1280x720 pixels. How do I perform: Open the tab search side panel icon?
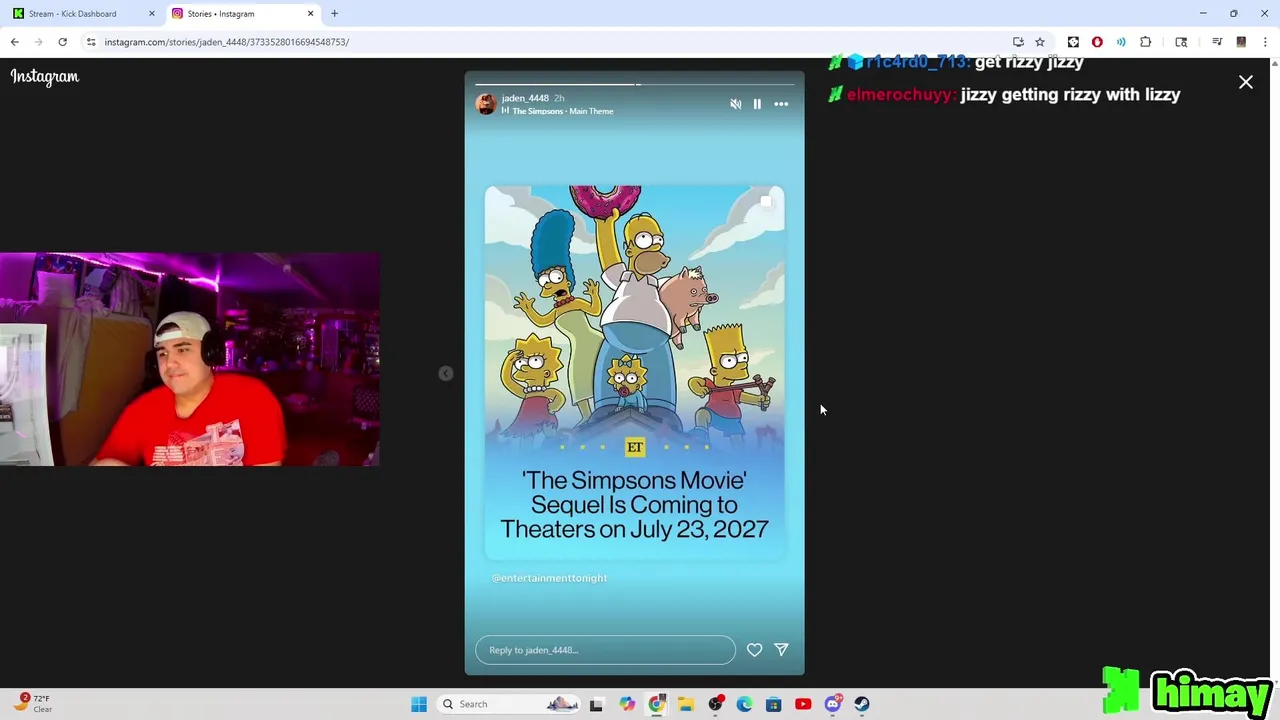(1181, 42)
